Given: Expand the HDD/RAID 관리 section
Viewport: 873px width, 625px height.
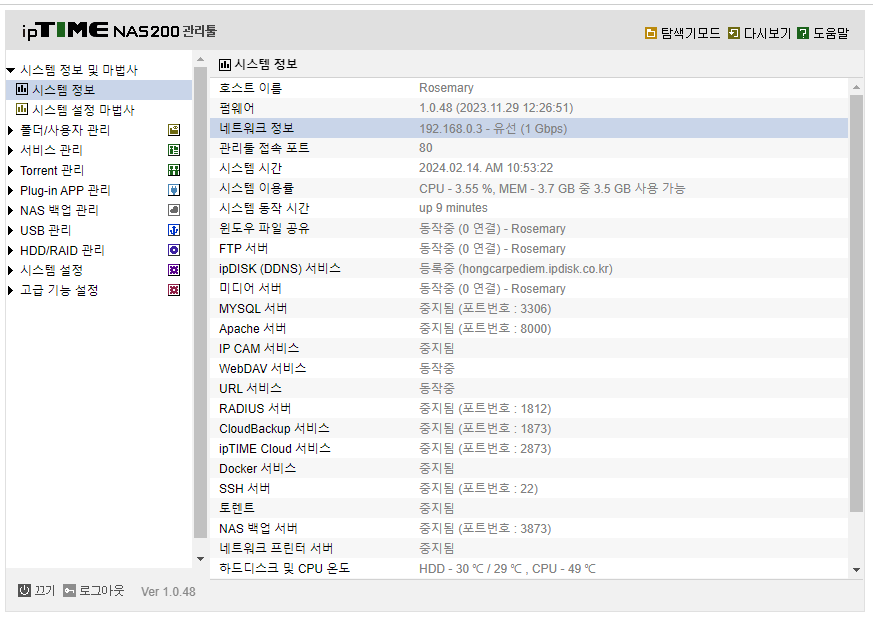Looking at the screenshot, I should [10, 250].
